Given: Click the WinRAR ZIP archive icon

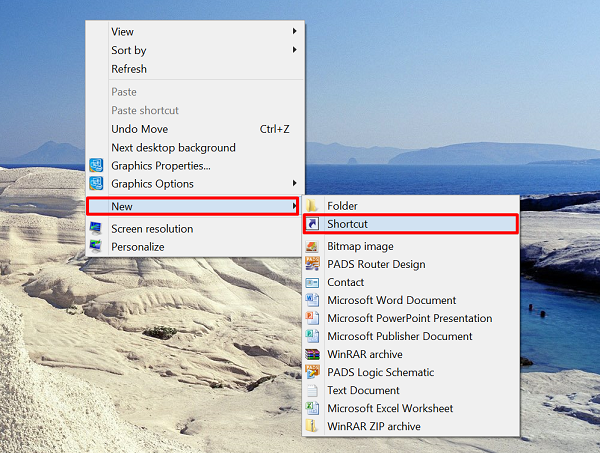Looking at the screenshot, I should click(x=312, y=426).
